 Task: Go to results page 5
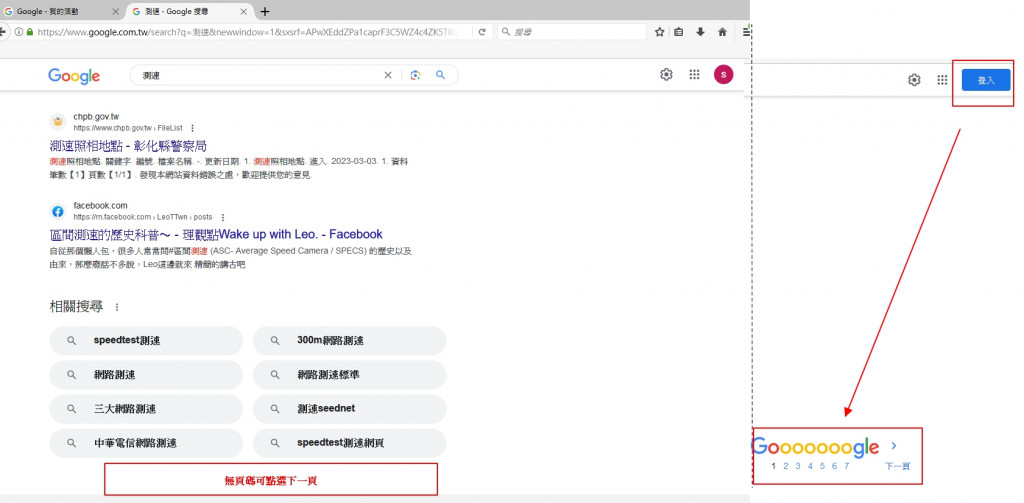pyautogui.click(x=822, y=466)
